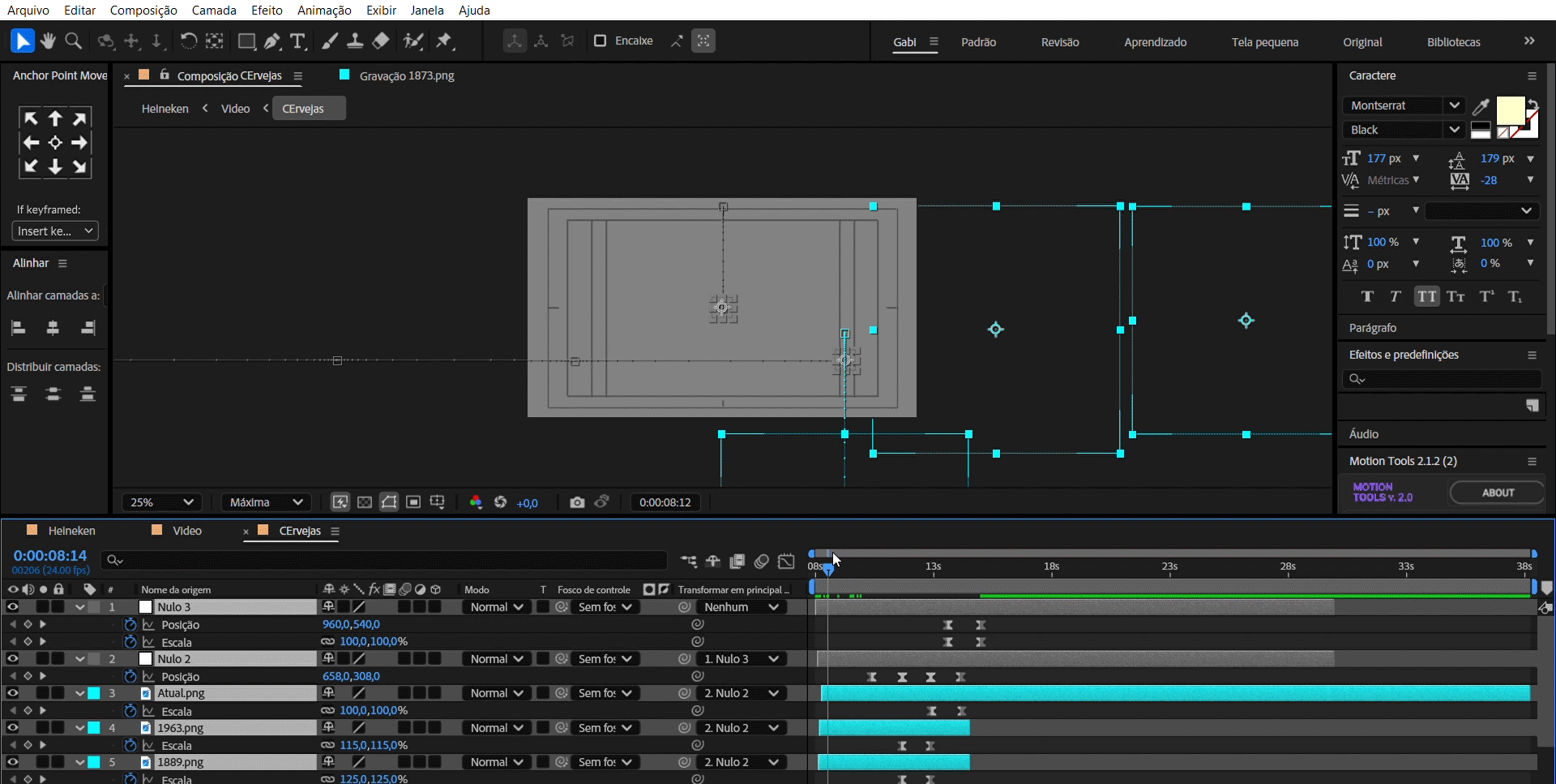Go to Heineken in composition breadcrumb
Screen dimensions: 1556x784
pyautogui.click(x=165, y=109)
